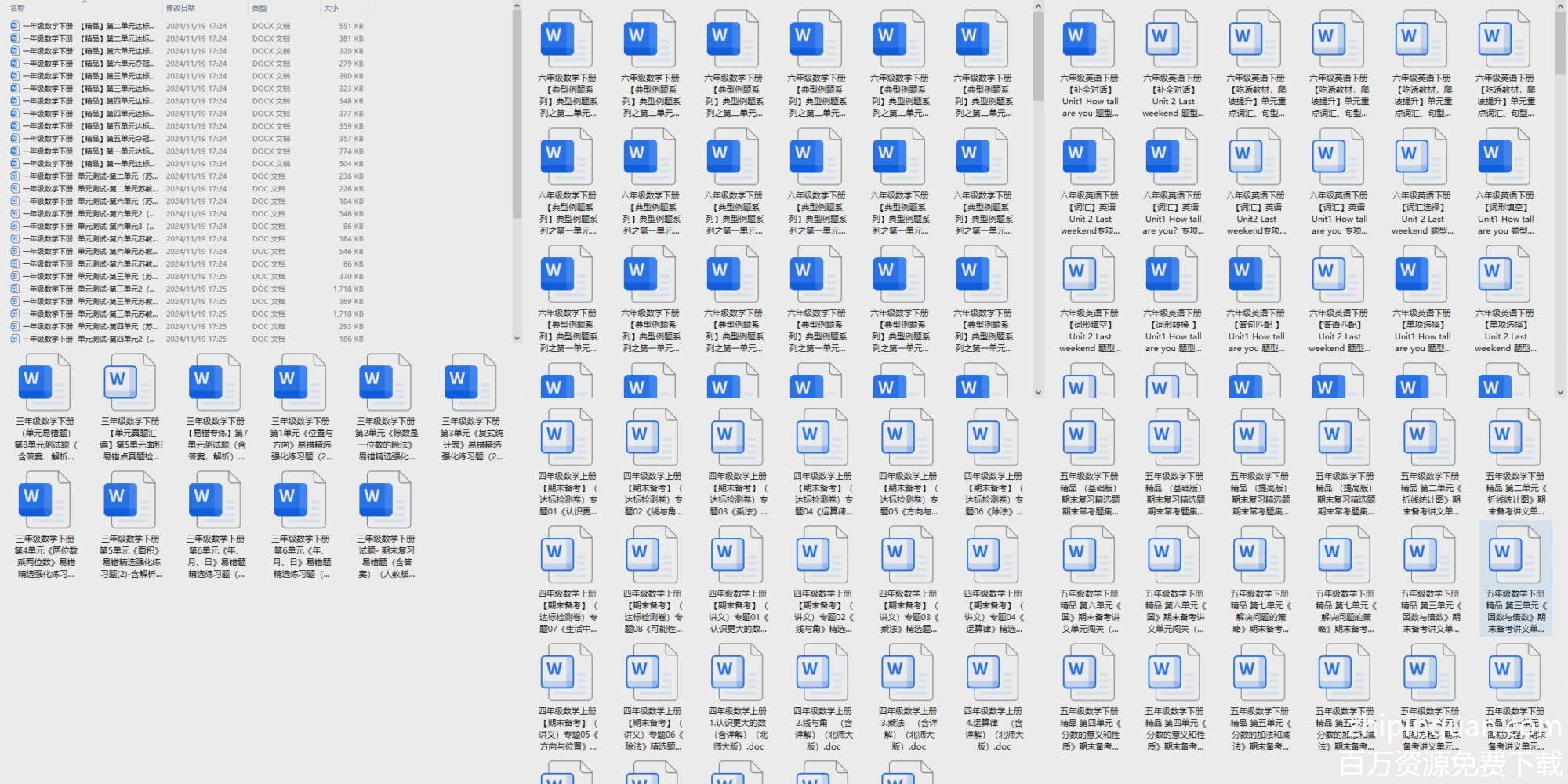Sort files by 修改日期 column
The height and width of the screenshot is (784, 1568).
point(180,8)
